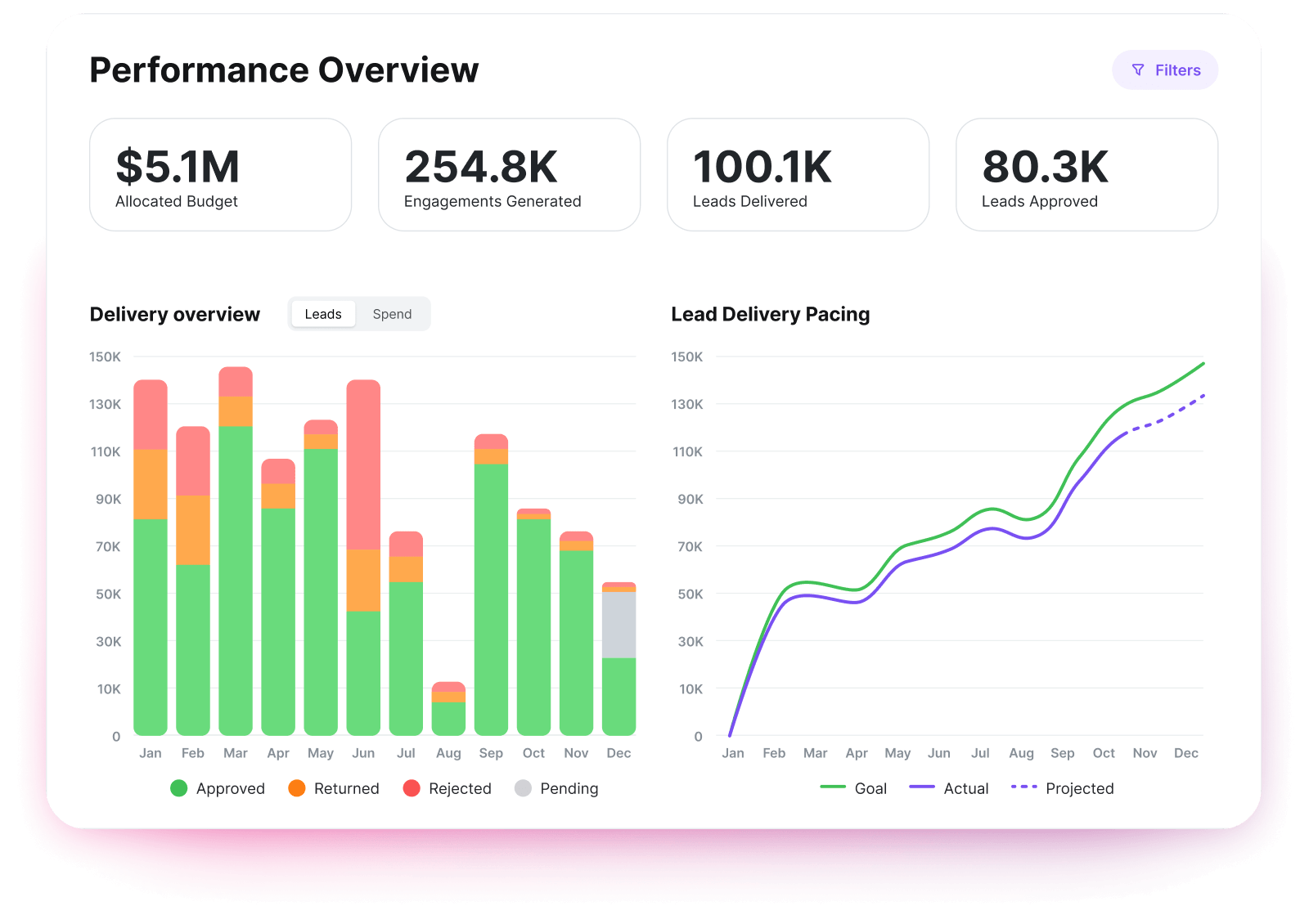1309x924 pixels.
Task: Toggle Returned legend orange dot
Action: (297, 788)
